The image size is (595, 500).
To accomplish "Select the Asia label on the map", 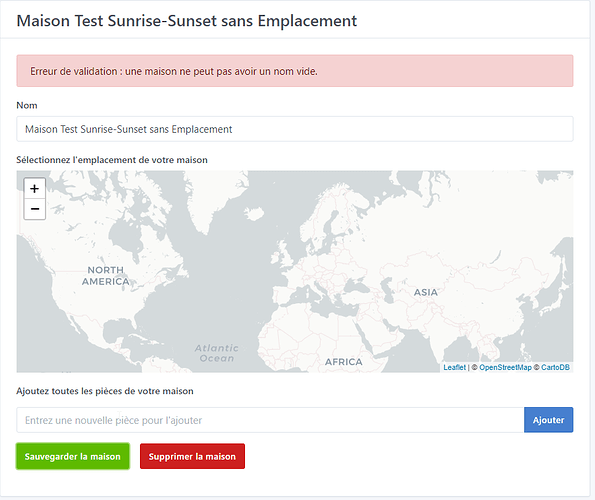I will coord(425,292).
